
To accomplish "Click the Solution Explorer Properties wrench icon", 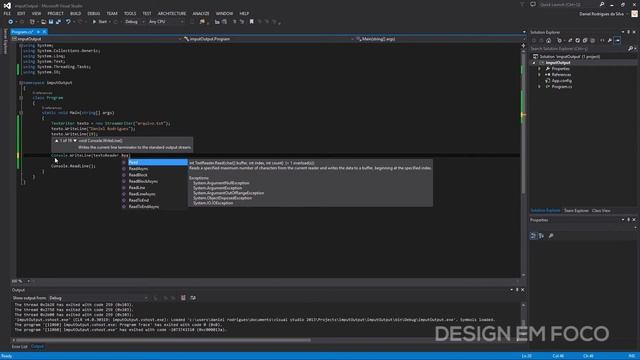I will click(610, 40).
